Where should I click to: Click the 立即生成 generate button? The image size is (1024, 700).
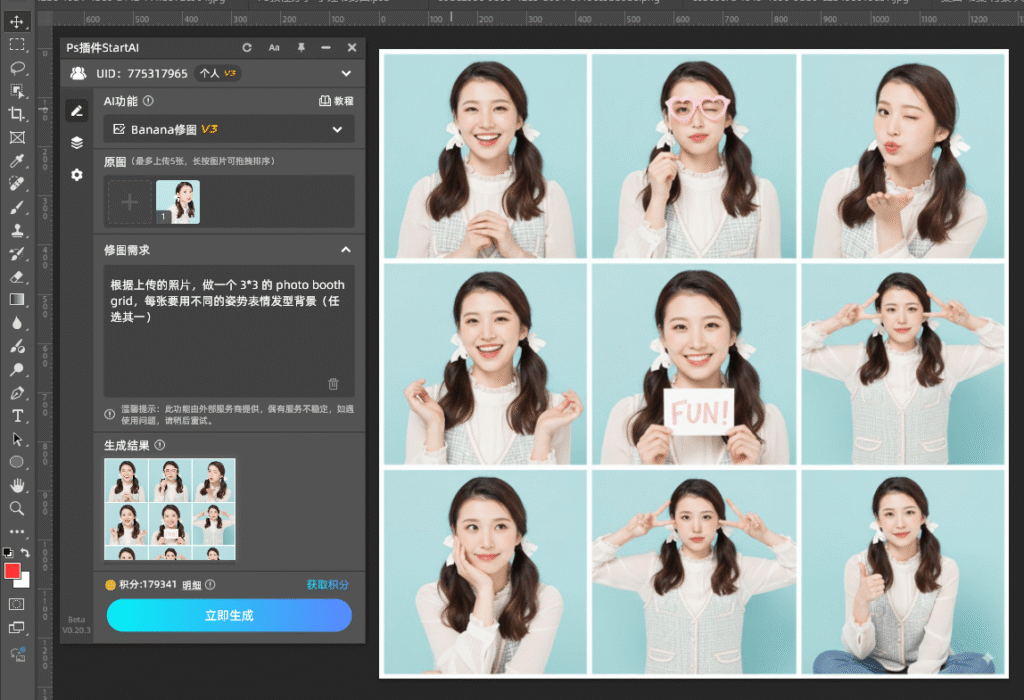tap(229, 616)
